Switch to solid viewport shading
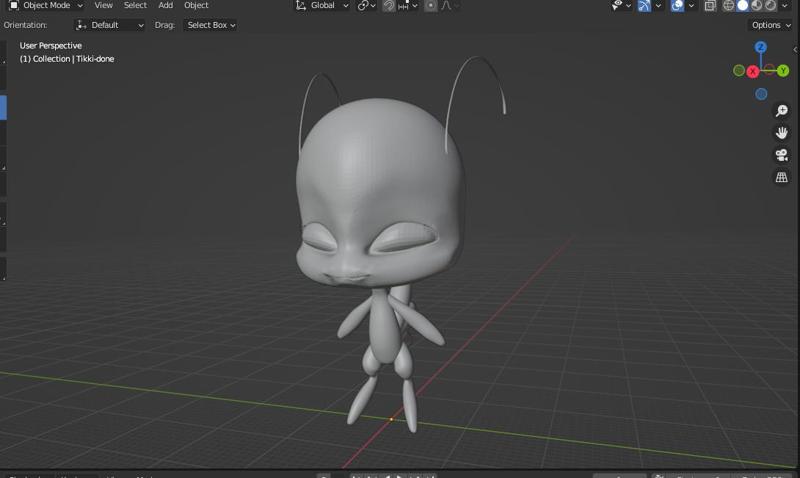800x478 pixels. [x=743, y=5]
